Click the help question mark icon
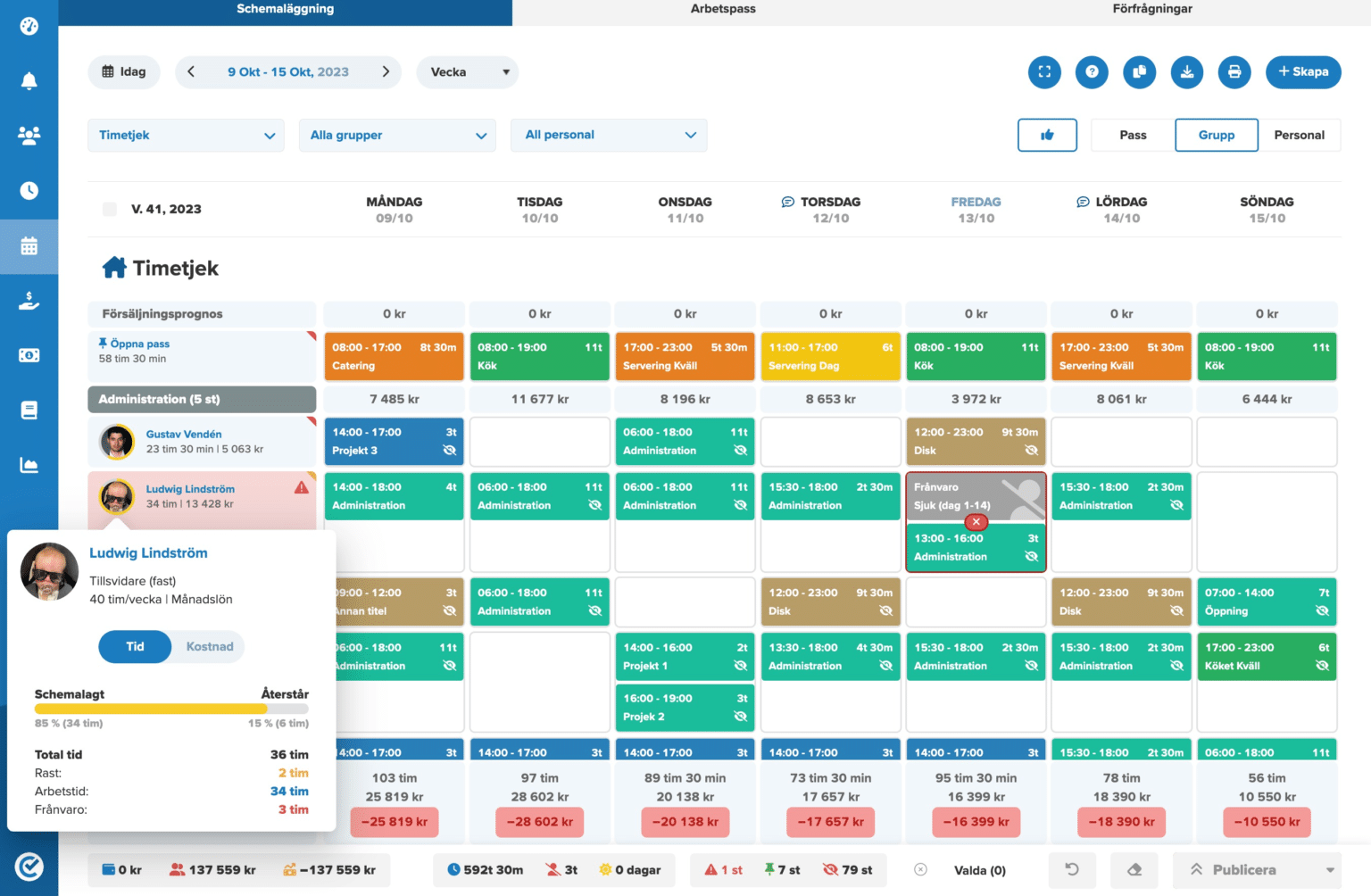The height and width of the screenshot is (896, 1371). (1092, 72)
